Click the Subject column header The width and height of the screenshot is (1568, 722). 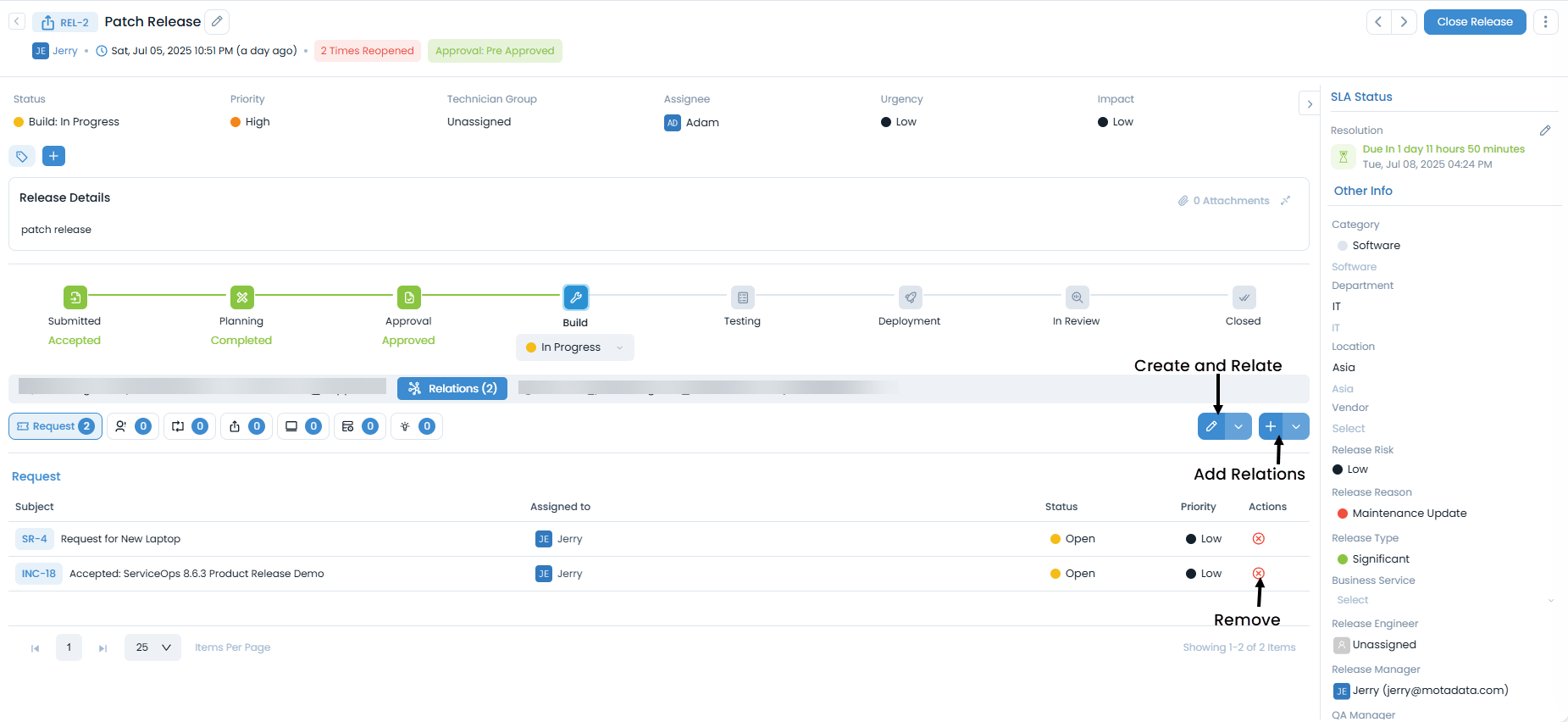(35, 507)
